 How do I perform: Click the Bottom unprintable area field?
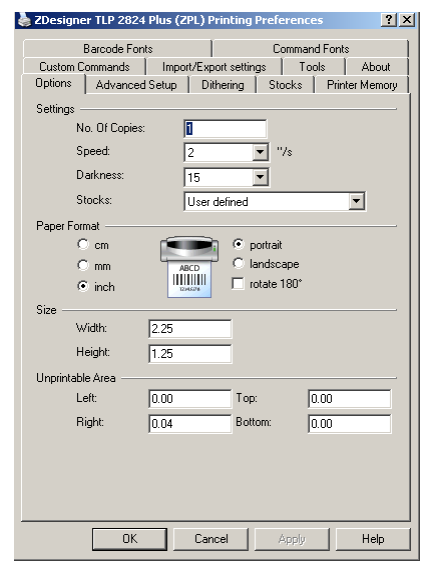[x=349, y=424]
